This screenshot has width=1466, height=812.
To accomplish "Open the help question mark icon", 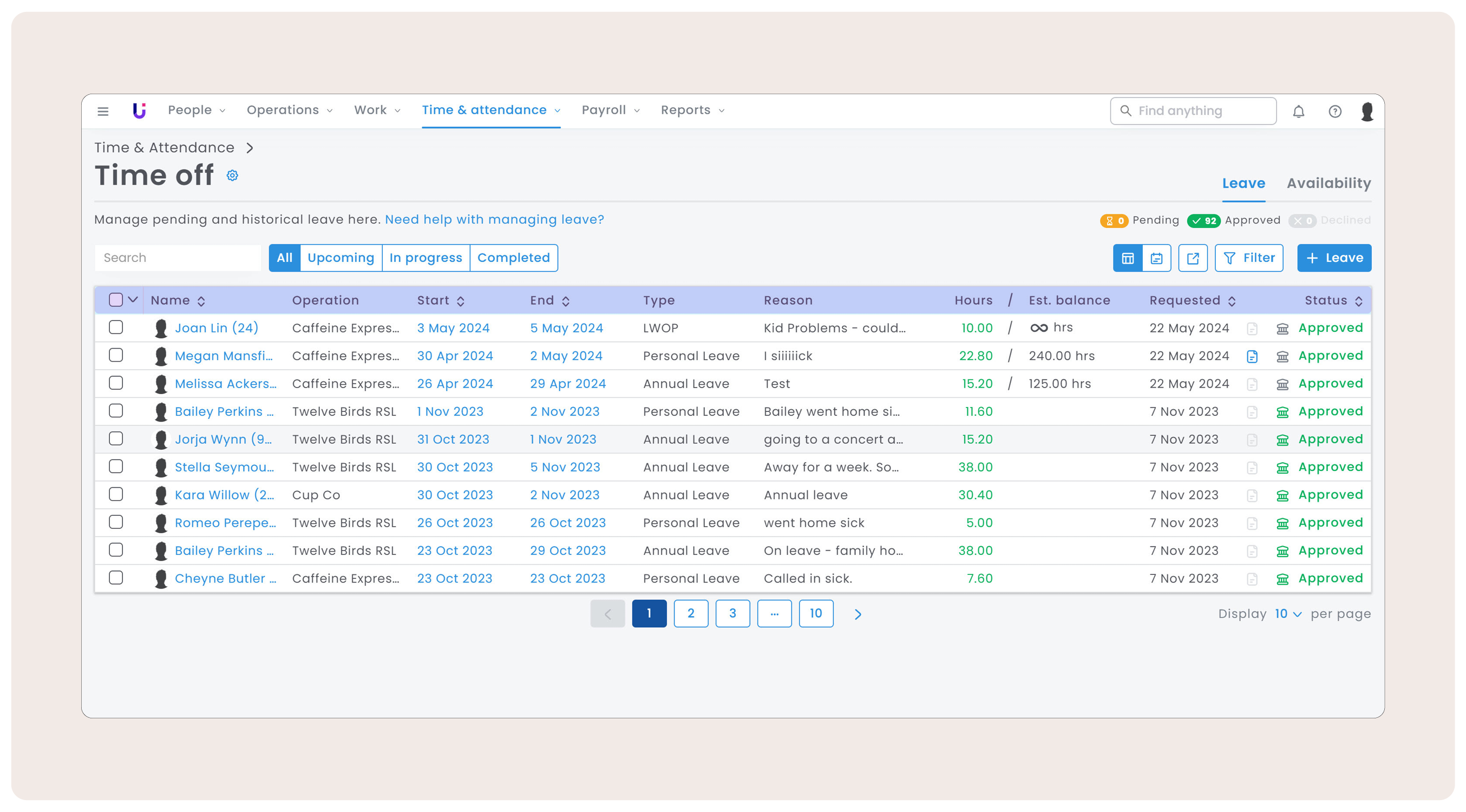I will click(1334, 111).
